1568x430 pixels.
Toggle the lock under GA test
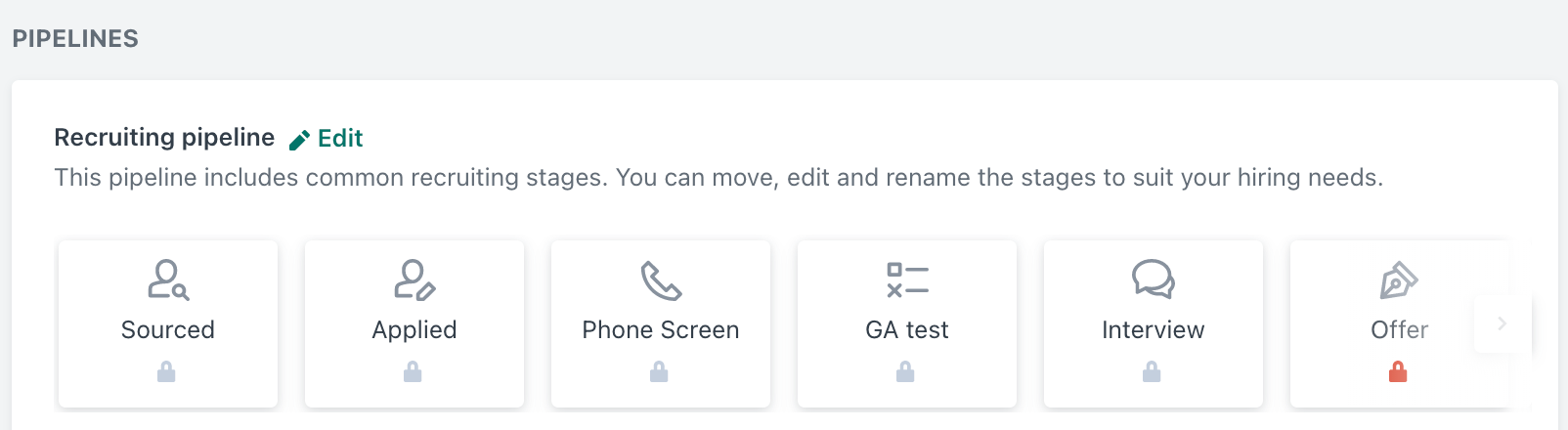pyautogui.click(x=905, y=371)
